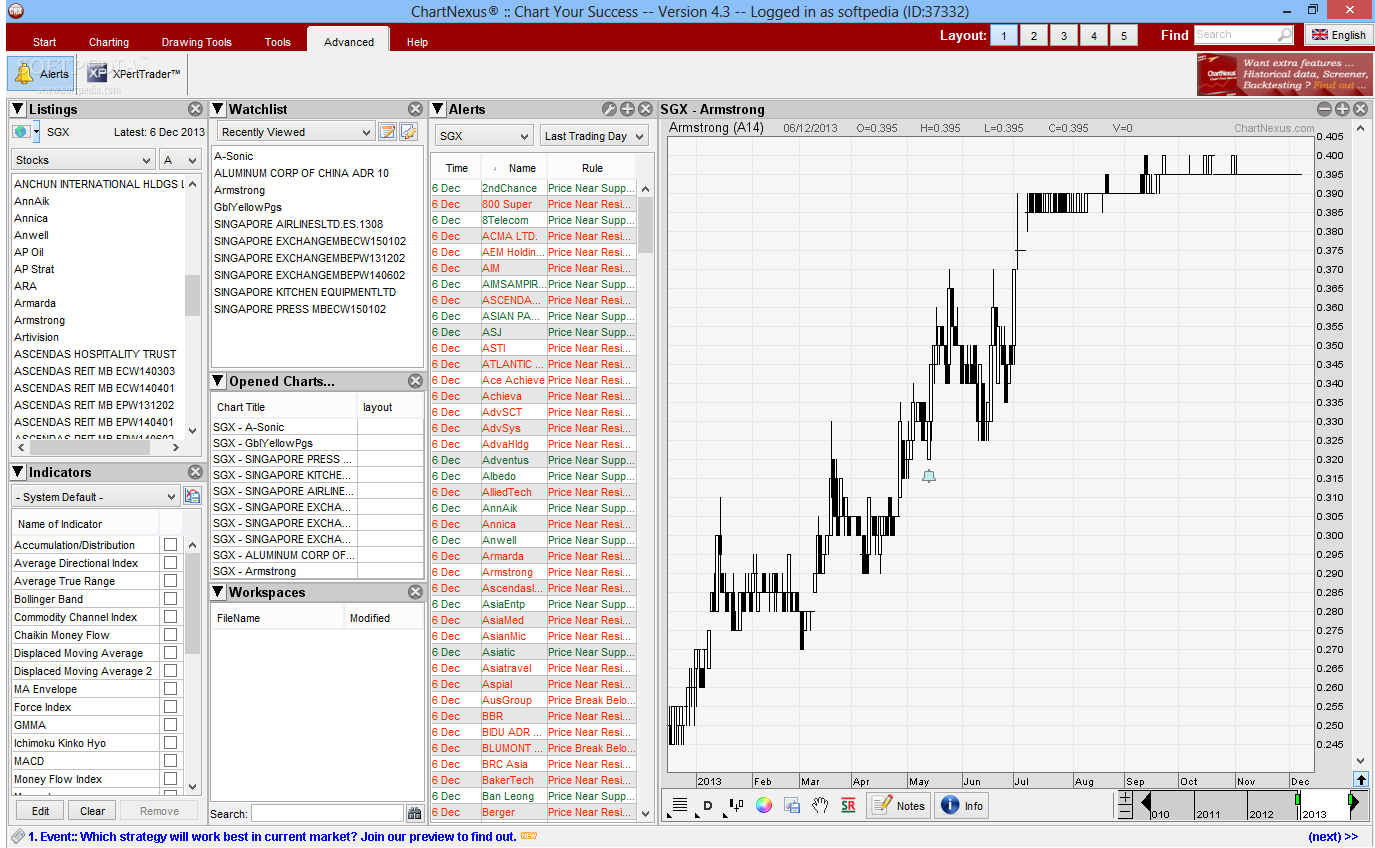This screenshot has height=848, width=1375.
Task: Click the timeline zoom out minus
Action: (1125, 813)
